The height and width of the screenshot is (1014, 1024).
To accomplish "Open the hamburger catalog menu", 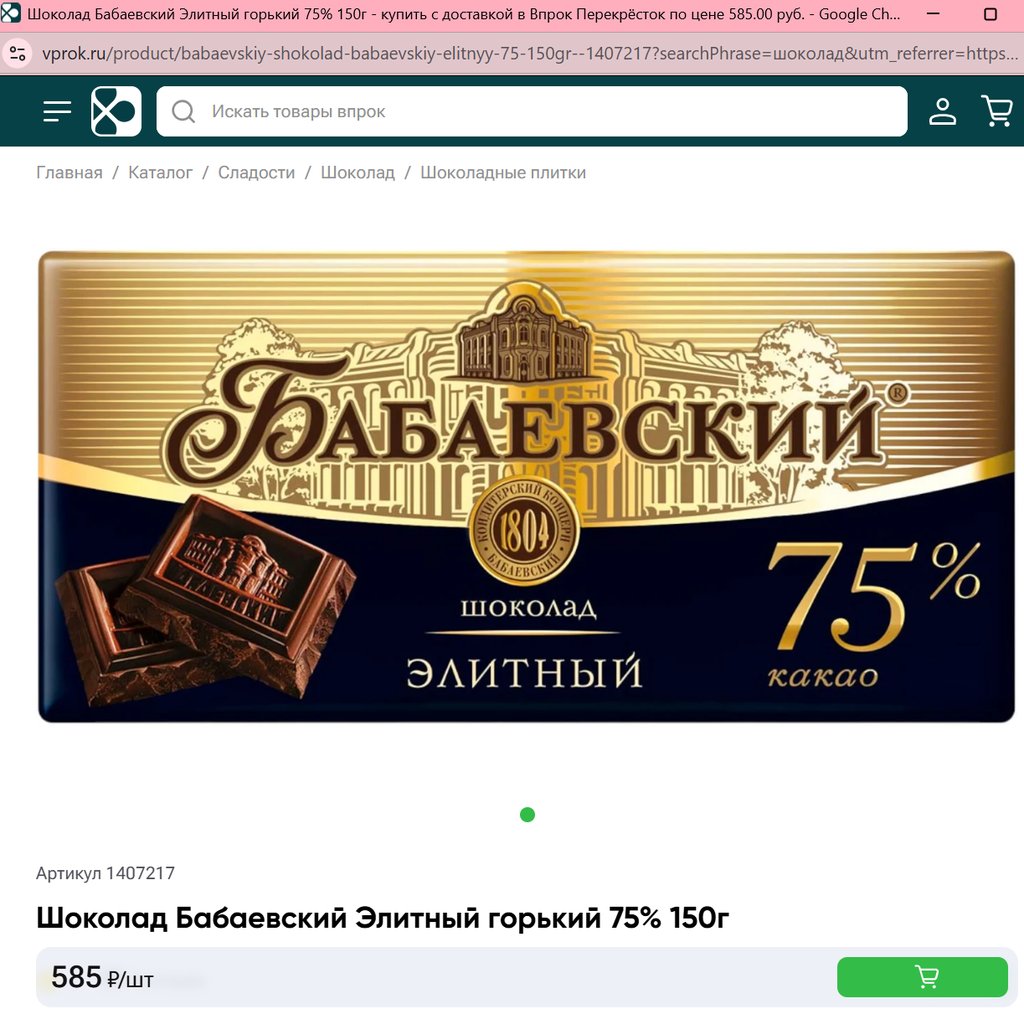I will pyautogui.click(x=57, y=112).
